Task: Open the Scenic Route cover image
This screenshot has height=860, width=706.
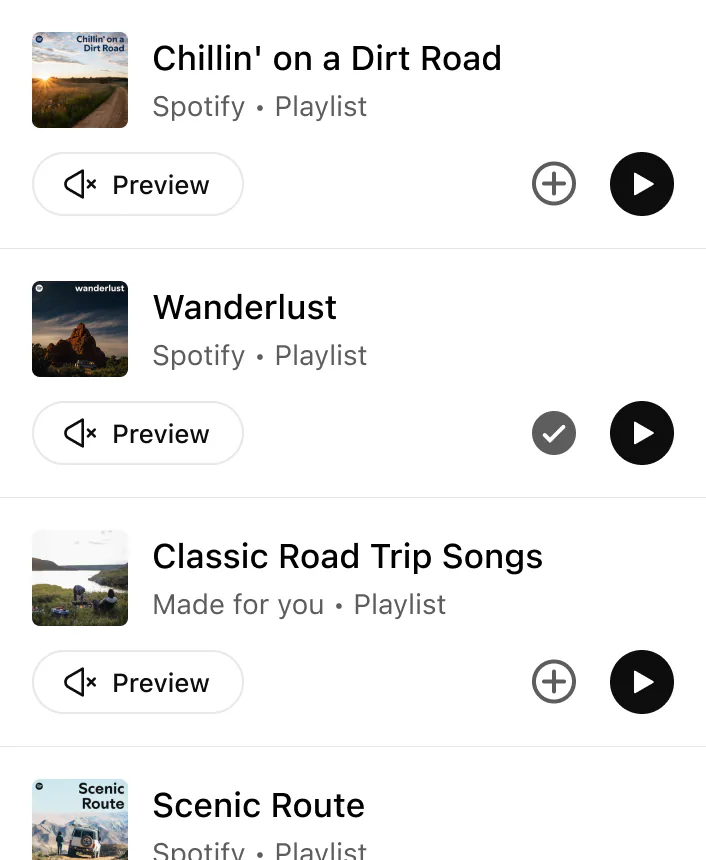Action: coord(80,819)
